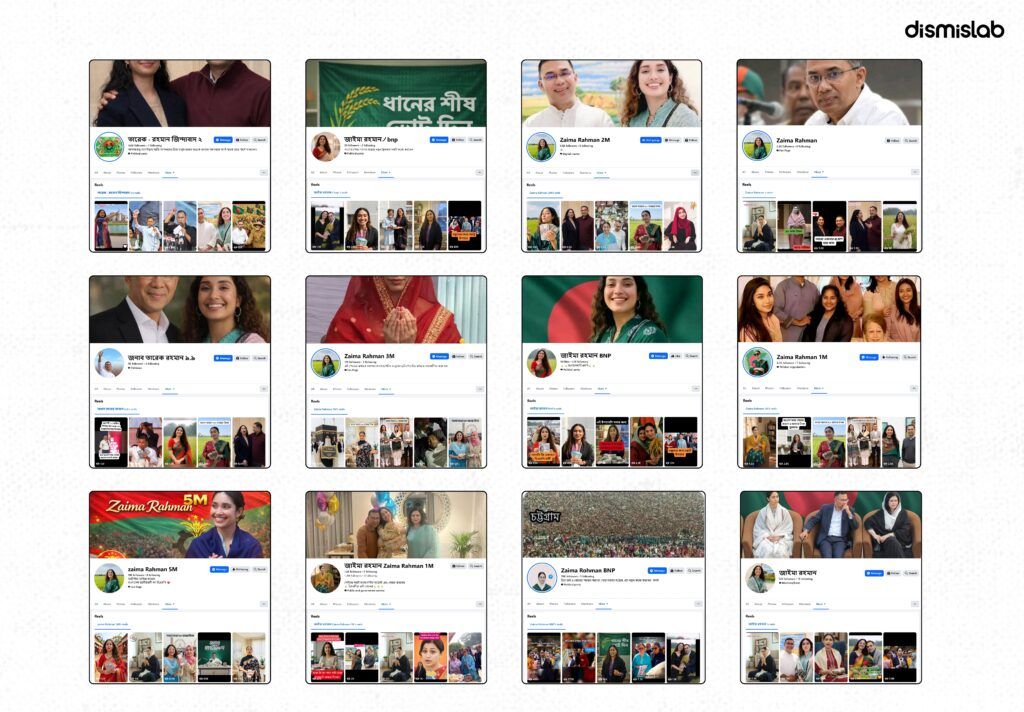Click Follow on Zaima Rahman BNP Chattogram page
The image size is (1024, 712).
point(677,570)
